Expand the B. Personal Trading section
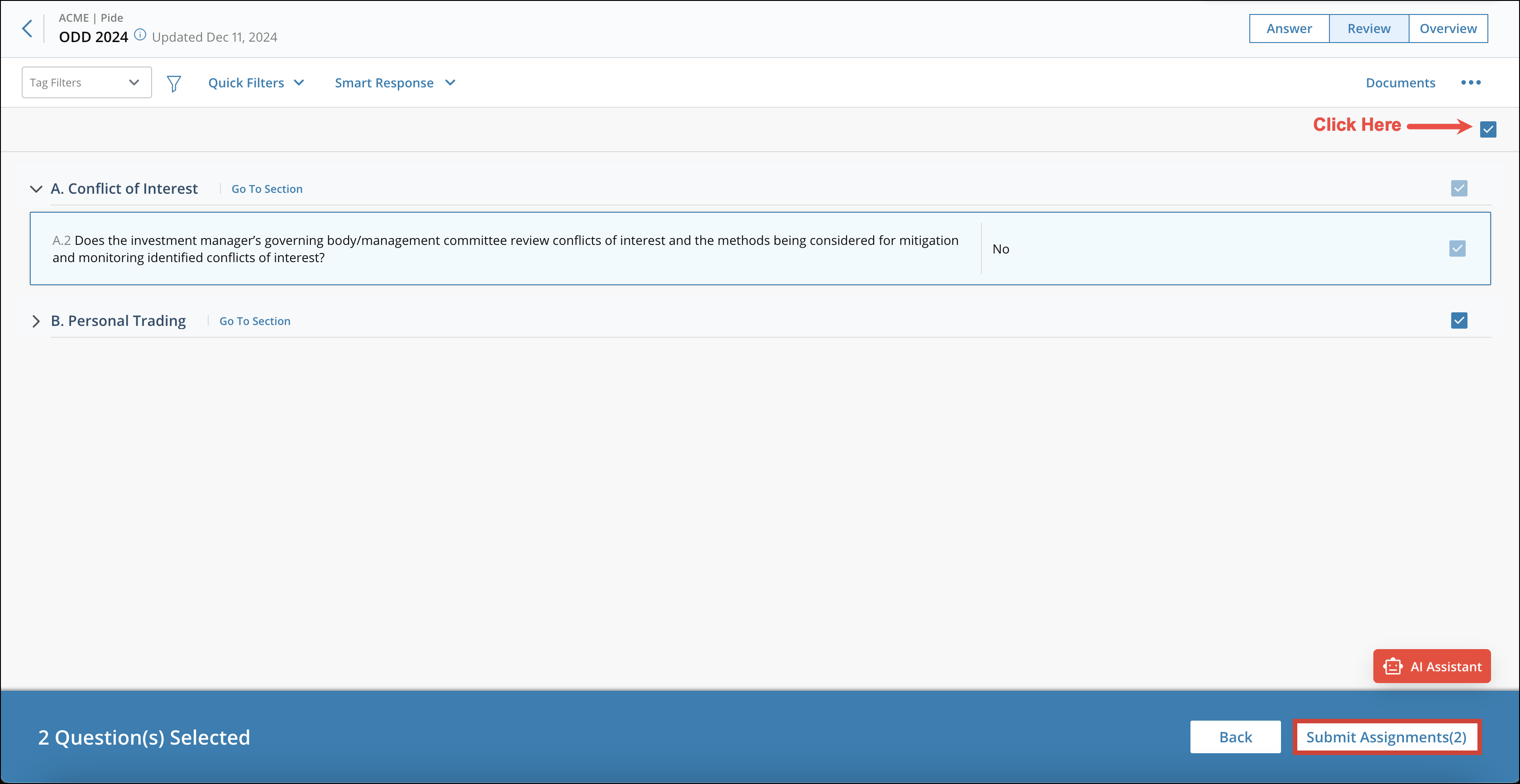This screenshot has width=1520, height=784. 35,321
